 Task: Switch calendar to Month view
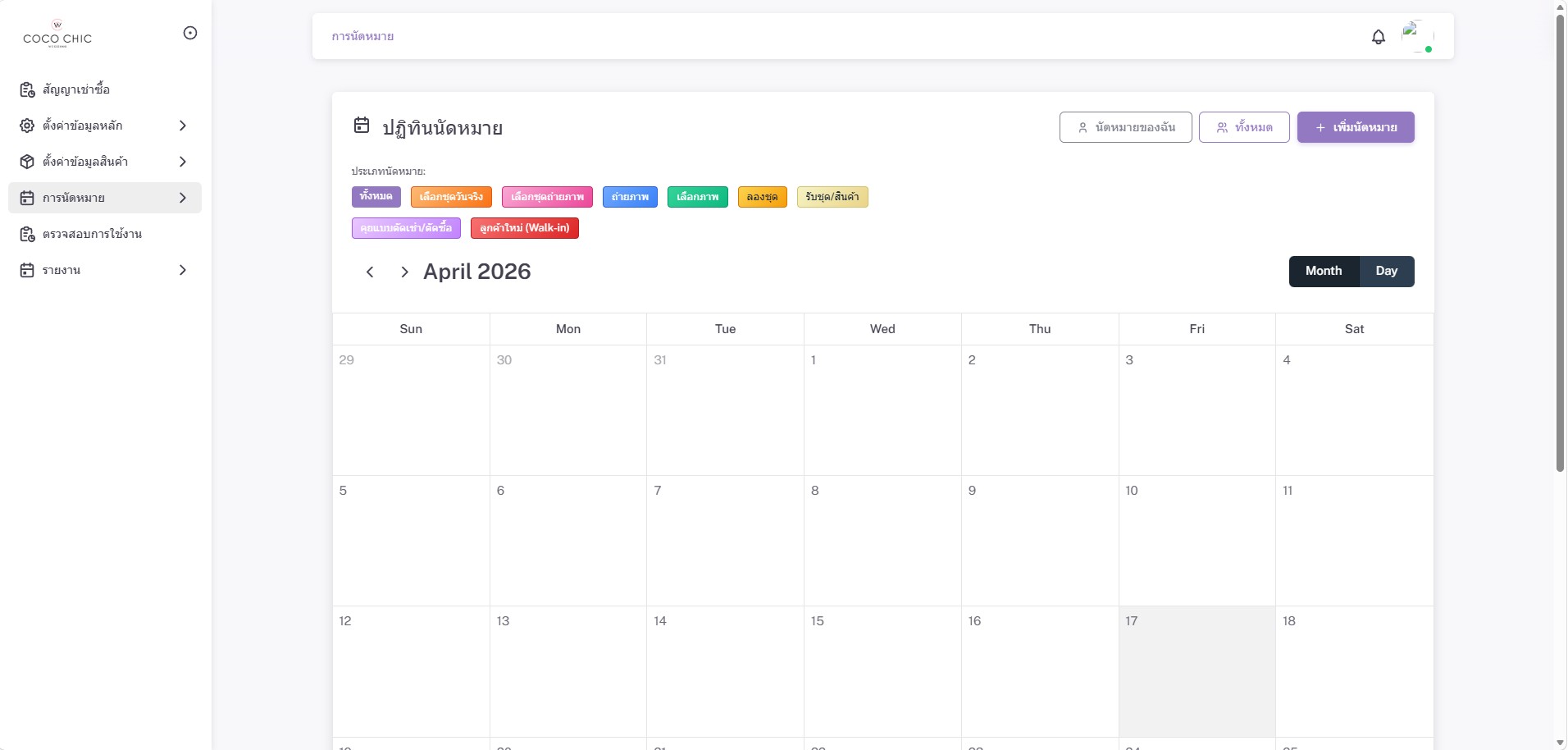1324,272
